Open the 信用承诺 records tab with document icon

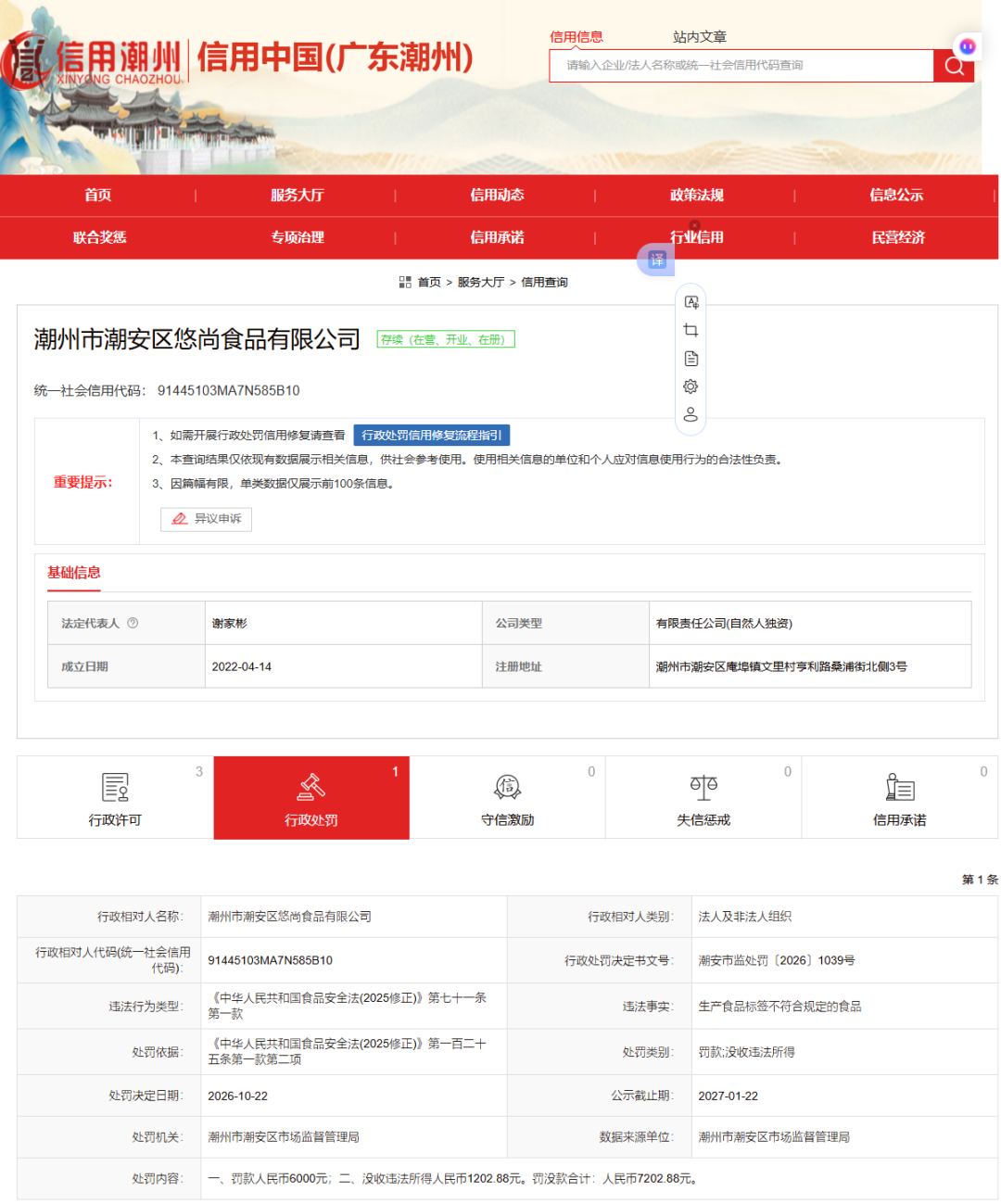(x=900, y=798)
